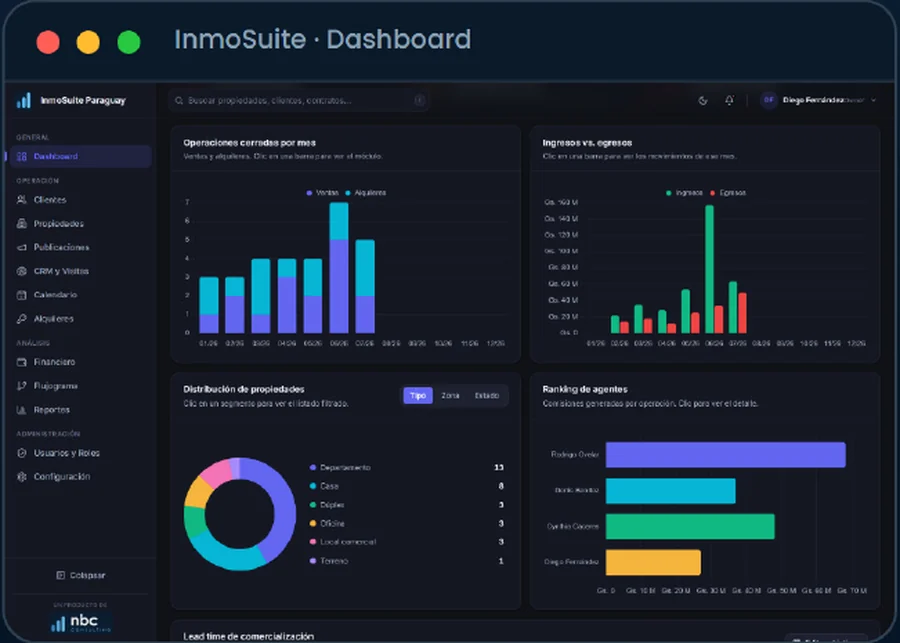The width and height of the screenshot is (900, 643).
Task: Open Financiero section link
Action: tap(81, 362)
